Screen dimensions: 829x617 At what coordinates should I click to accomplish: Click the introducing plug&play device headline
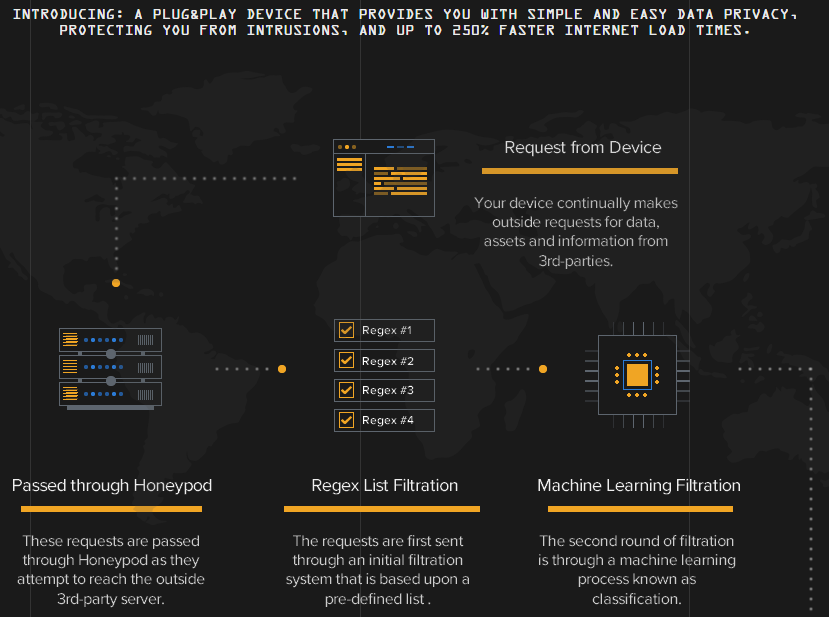(405, 22)
